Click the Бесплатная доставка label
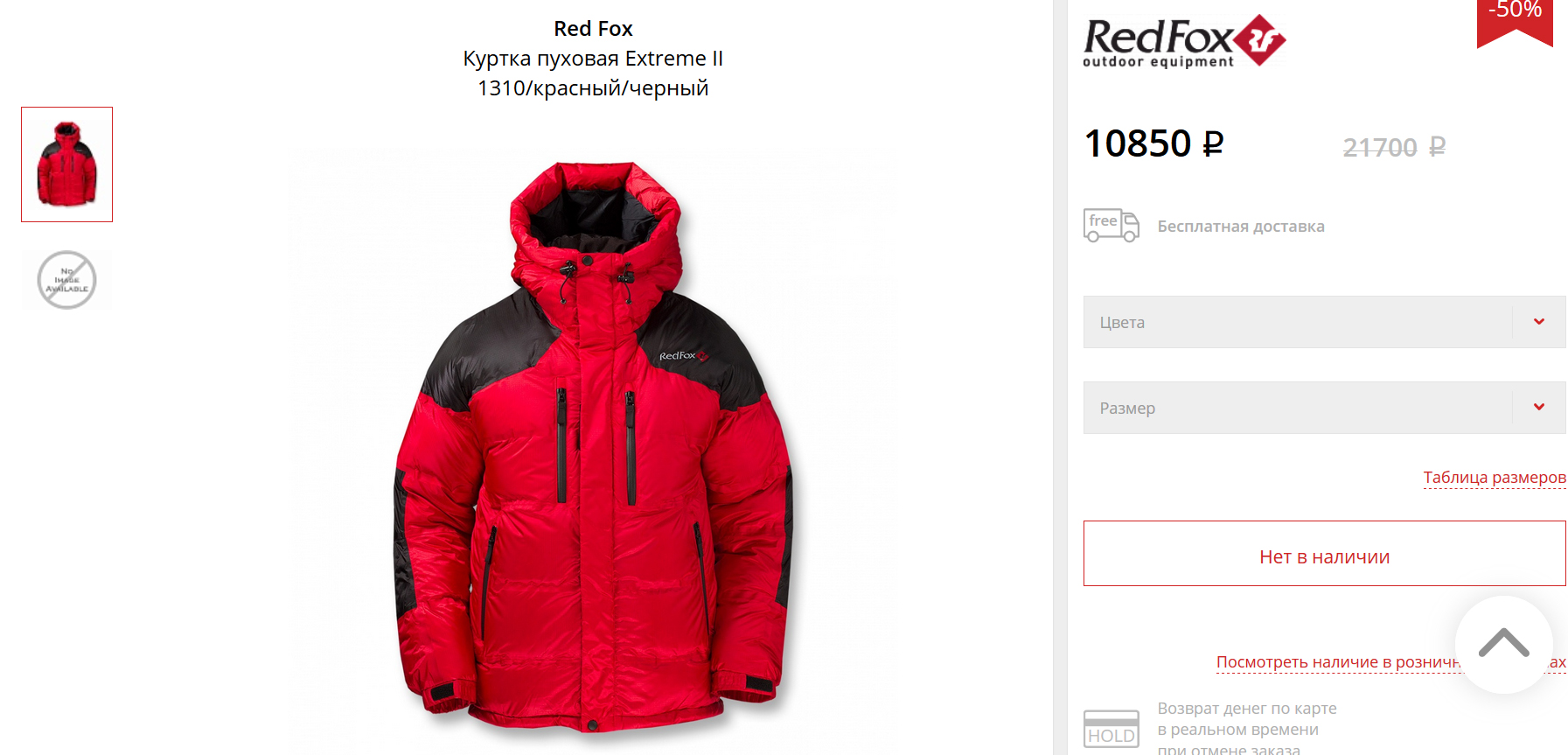Screen dimensions: 1568x755 [x=1241, y=227]
